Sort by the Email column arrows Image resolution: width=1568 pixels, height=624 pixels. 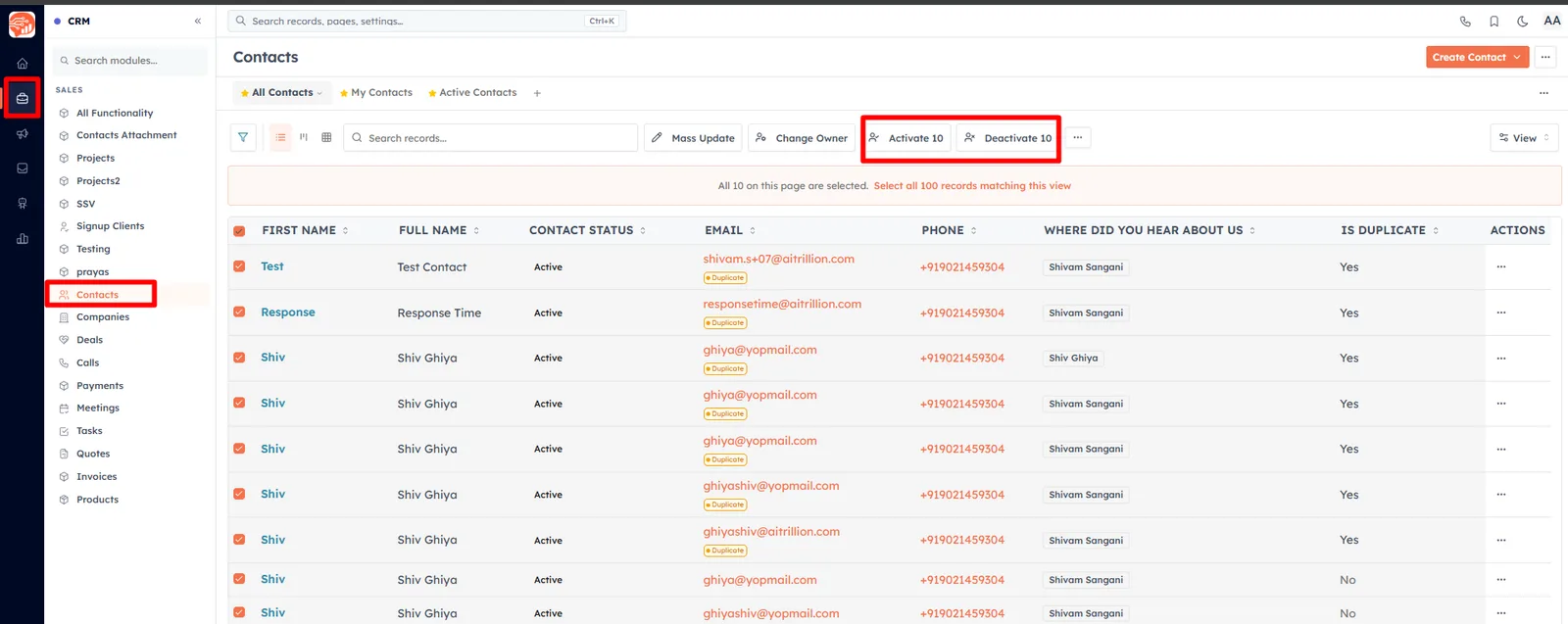(753, 230)
